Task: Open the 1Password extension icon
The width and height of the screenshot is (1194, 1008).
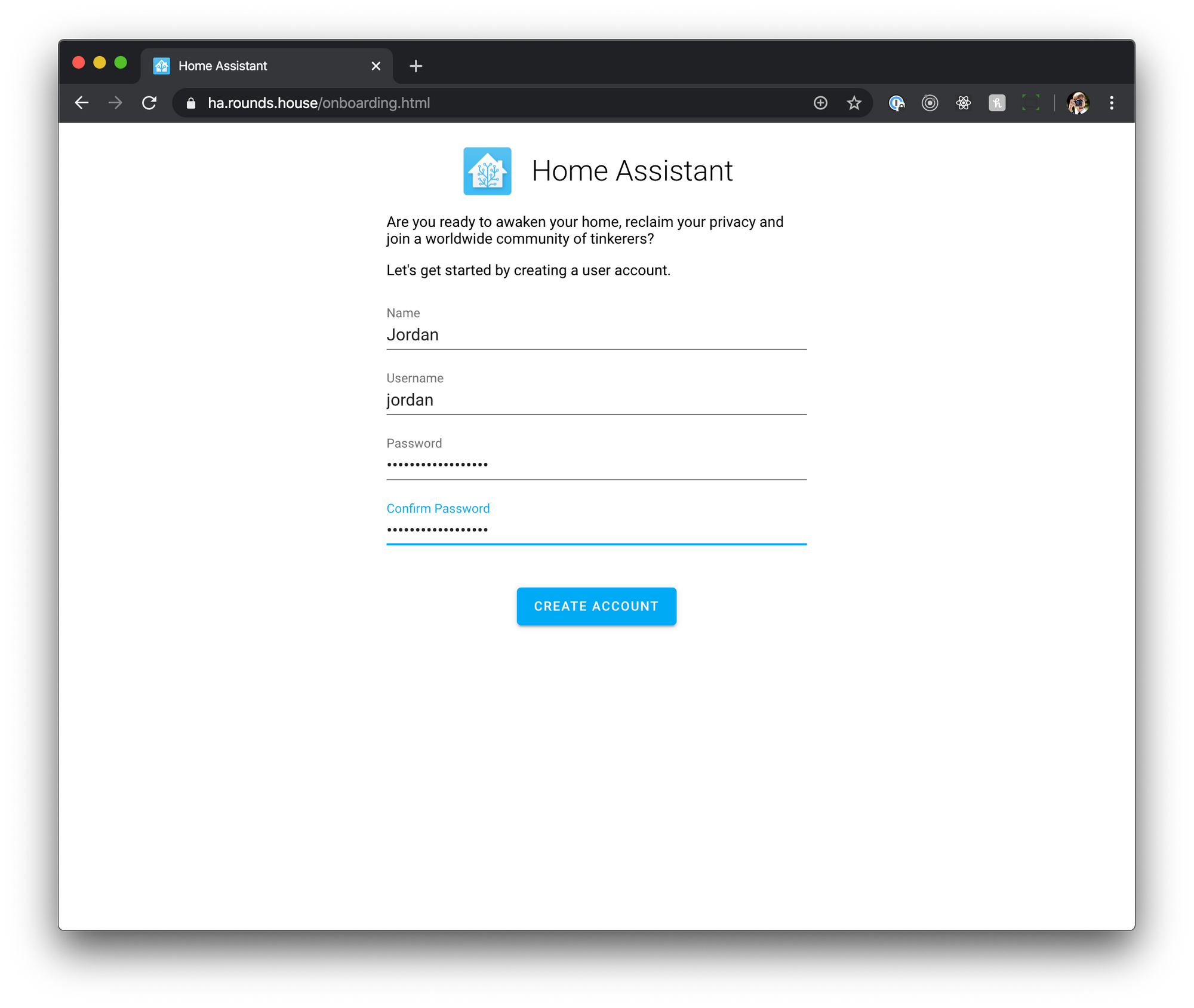Action: pyautogui.click(x=896, y=103)
